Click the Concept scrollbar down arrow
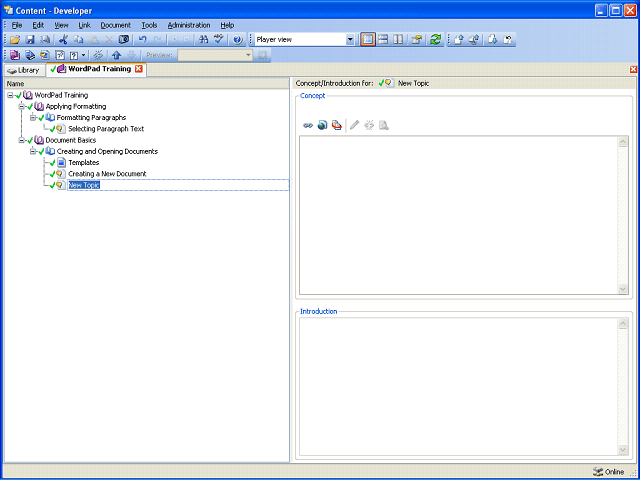Viewport: 640px width, 480px height. [622, 289]
